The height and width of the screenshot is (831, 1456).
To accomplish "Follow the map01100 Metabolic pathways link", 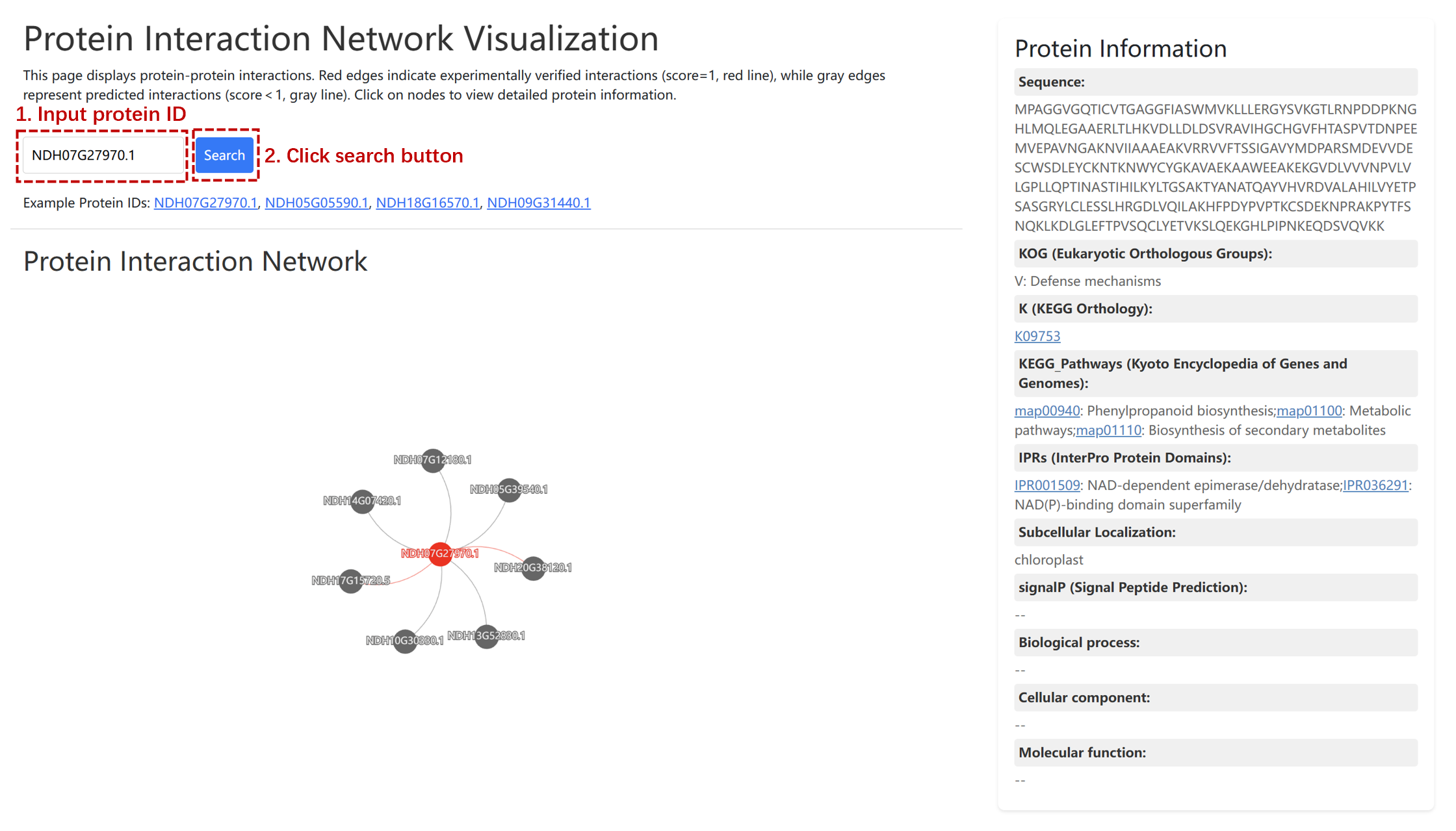I will point(1308,411).
